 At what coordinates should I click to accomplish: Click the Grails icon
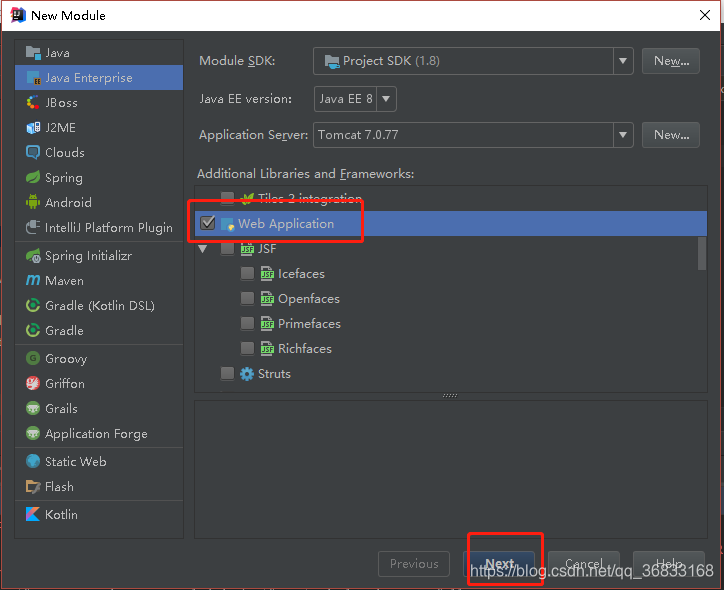pyautogui.click(x=33, y=408)
